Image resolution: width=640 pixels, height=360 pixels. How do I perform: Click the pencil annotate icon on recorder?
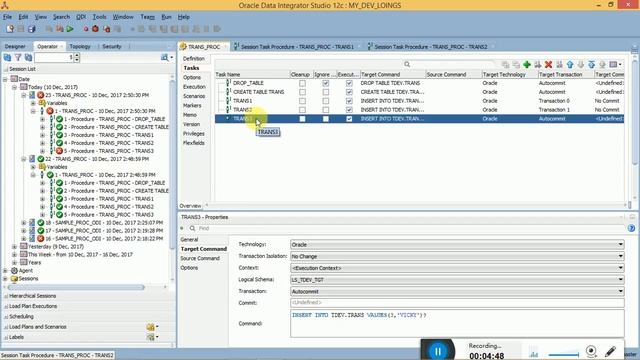click(x=610, y=351)
